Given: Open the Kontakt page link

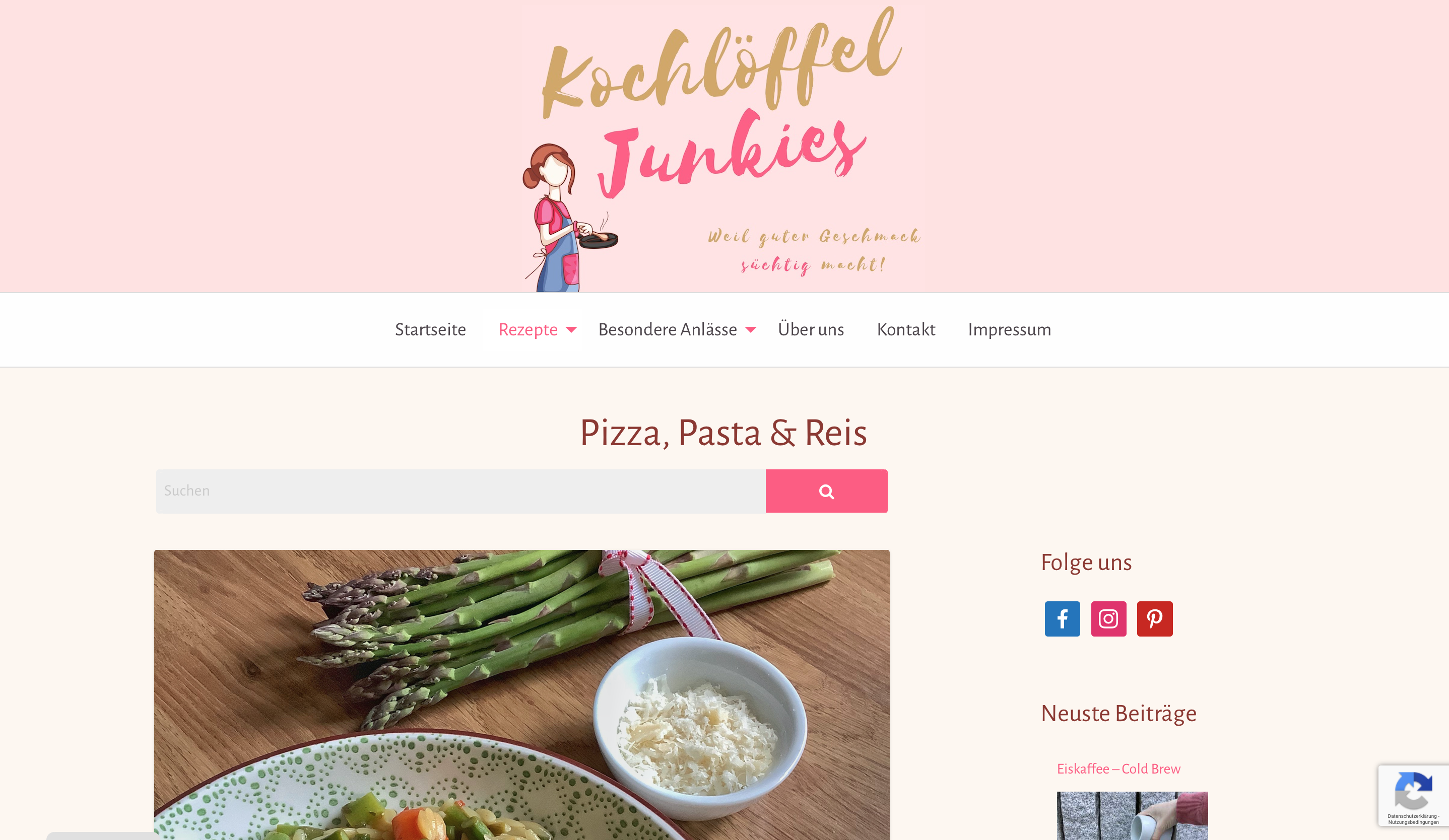Looking at the screenshot, I should [906, 329].
